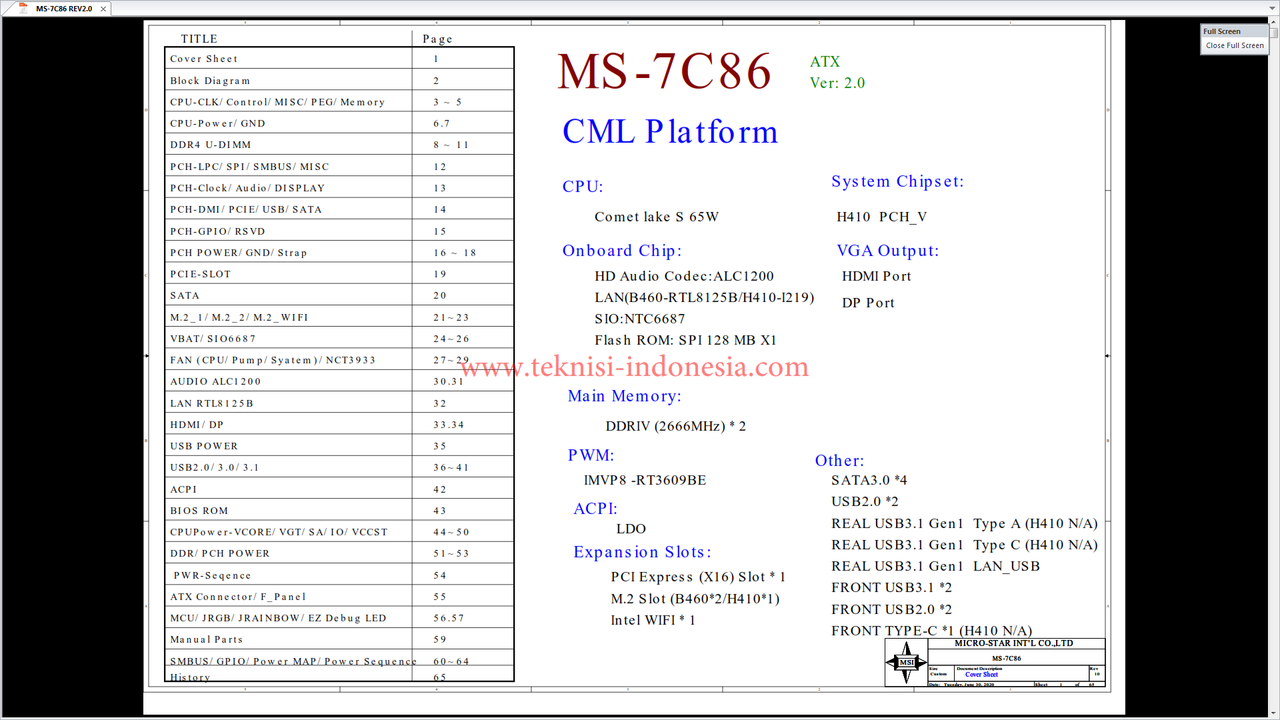Click the PCH-GPIO/RSVD row
Image resolution: width=1280 pixels, height=720 pixels.
[x=339, y=231]
